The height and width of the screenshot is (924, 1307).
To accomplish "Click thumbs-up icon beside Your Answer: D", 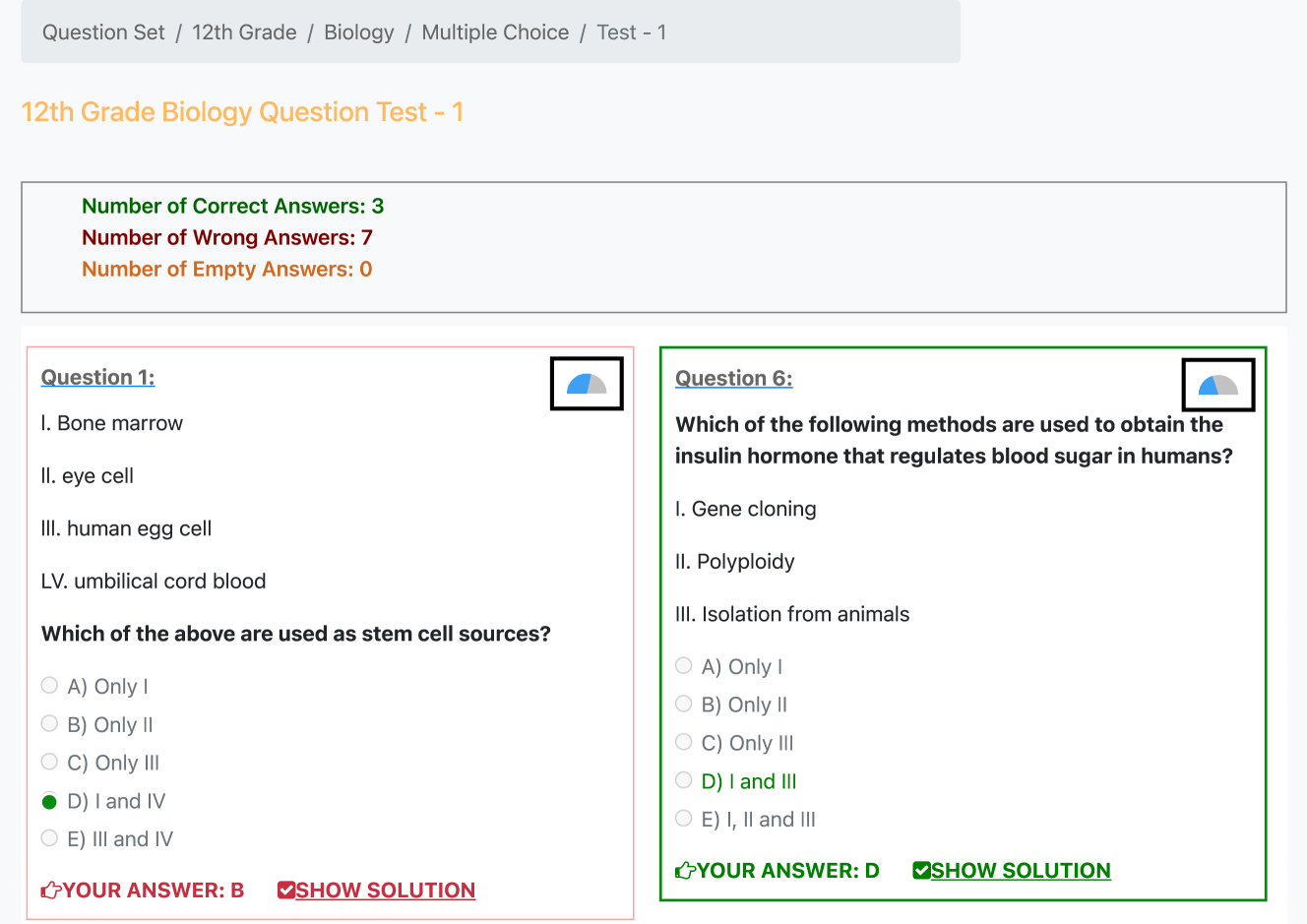I will (686, 871).
